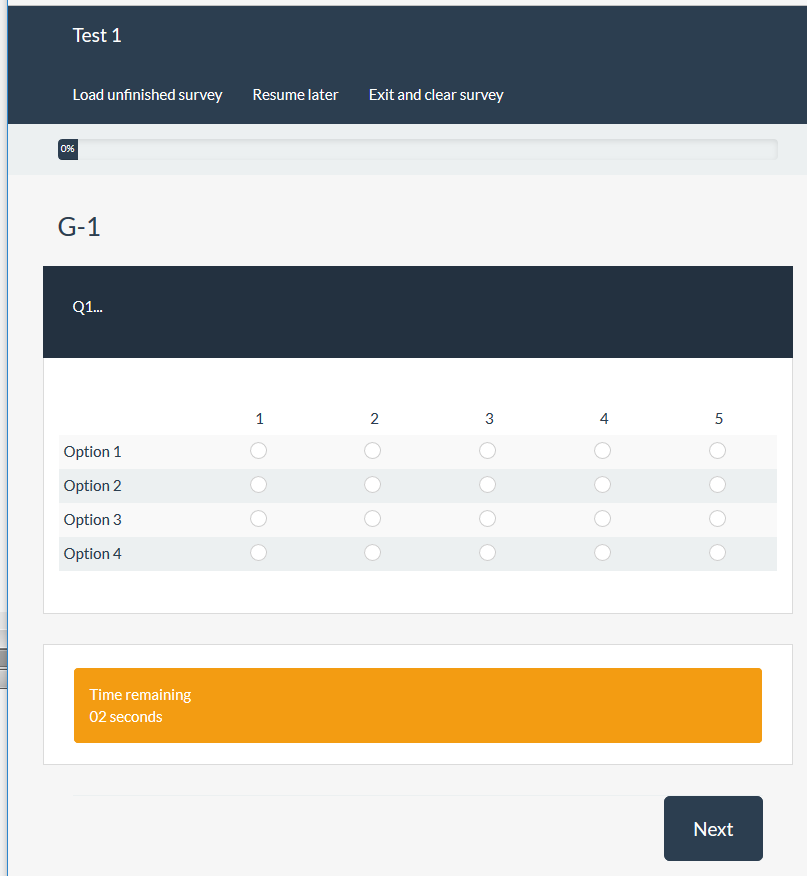Screen dimensions: 807x876
Task: Click the Time remaining countdown banner
Action: click(x=417, y=705)
